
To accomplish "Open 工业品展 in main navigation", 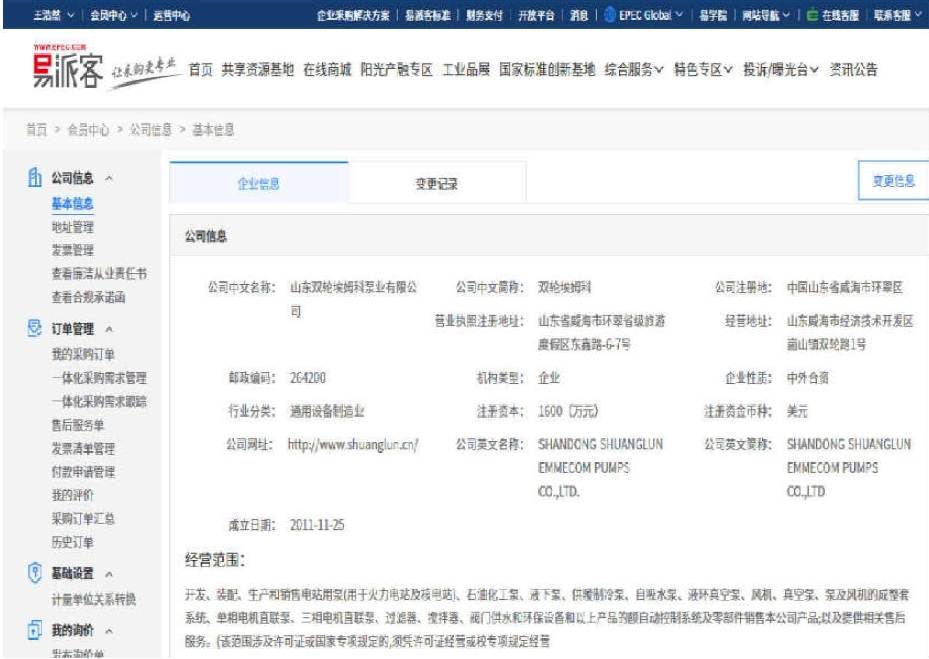I will (x=466, y=70).
